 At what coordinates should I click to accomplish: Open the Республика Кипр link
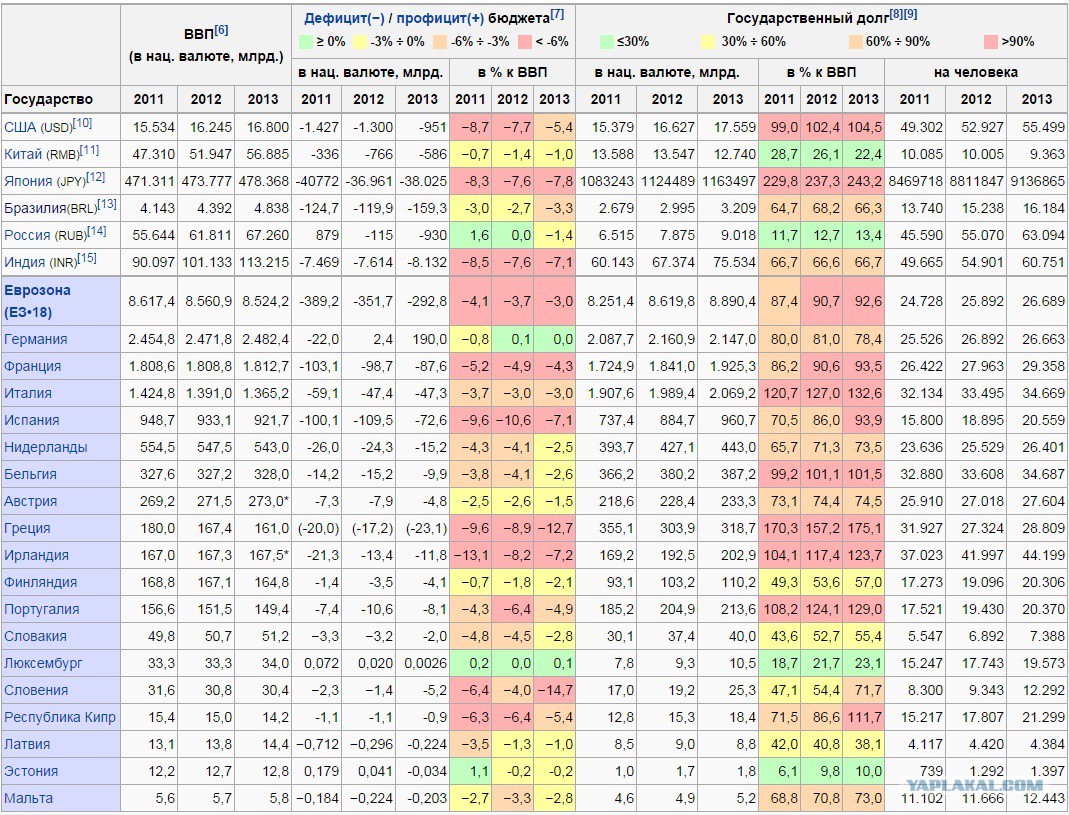click(x=60, y=717)
